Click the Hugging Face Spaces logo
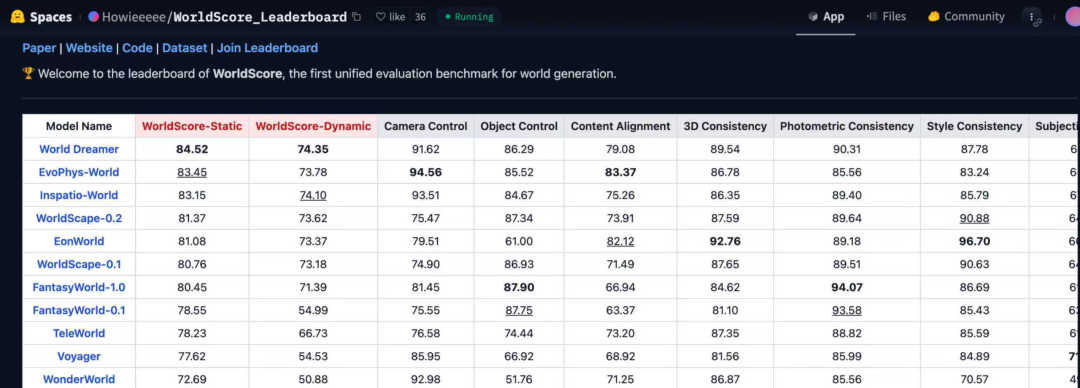This screenshot has width=1080, height=388. (x=18, y=17)
